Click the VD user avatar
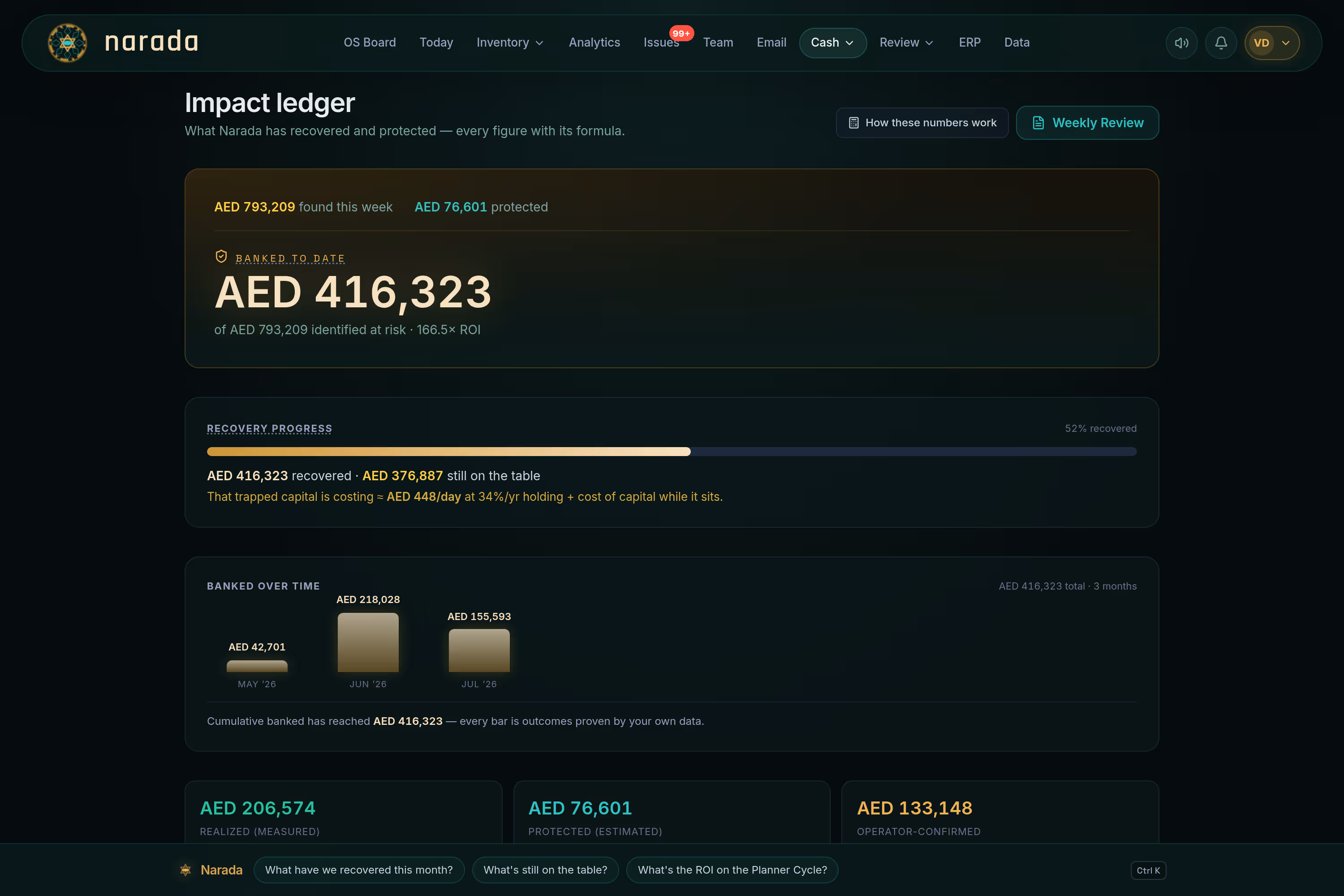Image resolution: width=1344 pixels, height=896 pixels. tap(1261, 43)
